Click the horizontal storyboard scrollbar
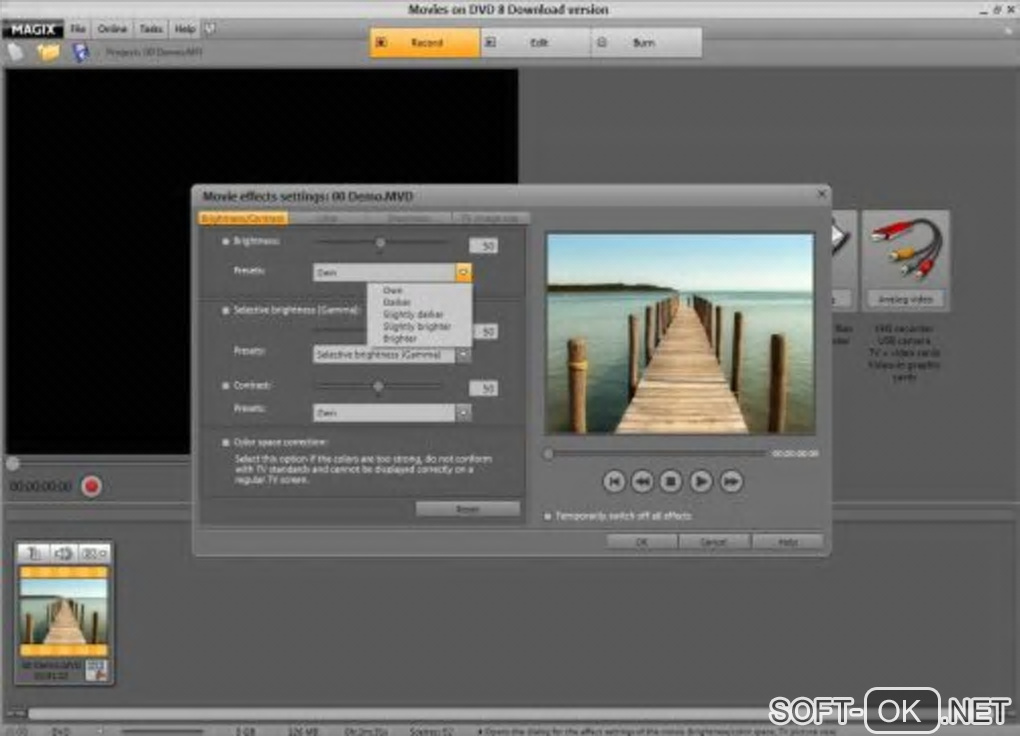 pos(397,713)
